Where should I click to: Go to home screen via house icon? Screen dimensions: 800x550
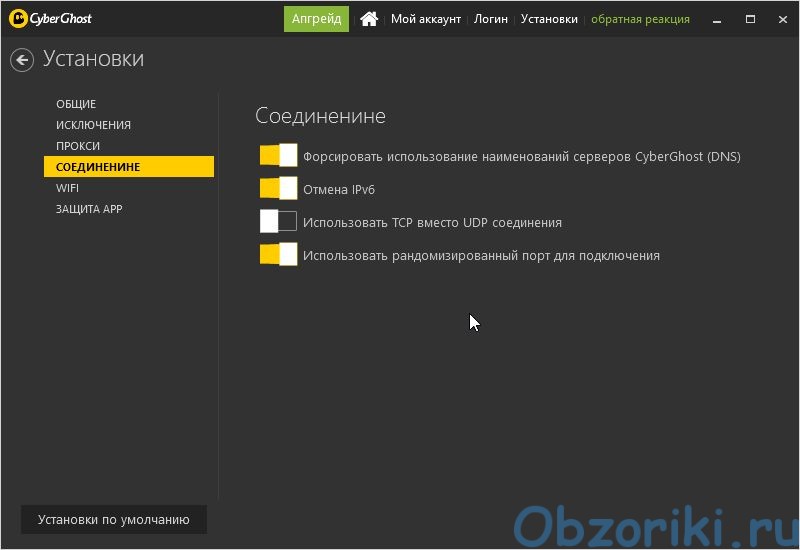click(369, 19)
